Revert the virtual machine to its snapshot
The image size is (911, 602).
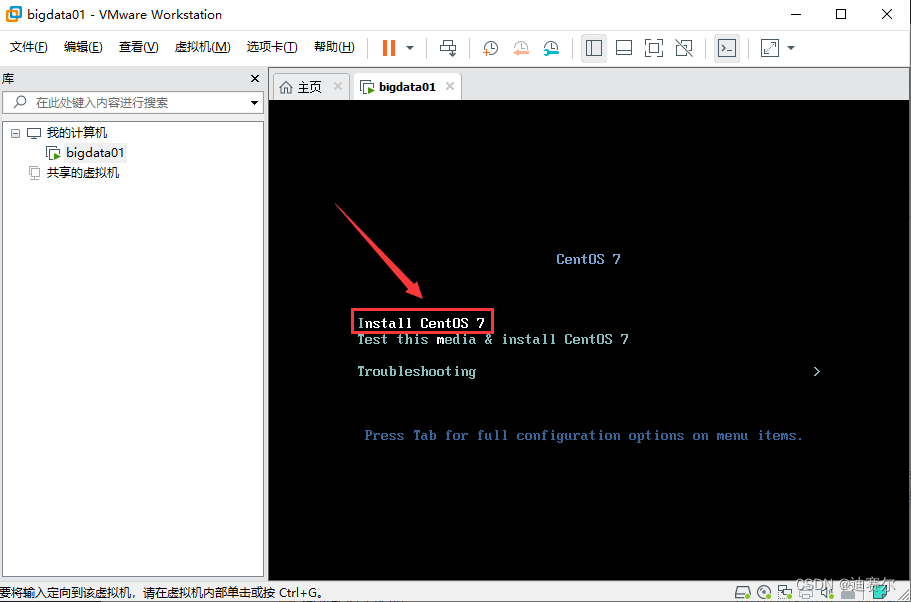tap(521, 48)
